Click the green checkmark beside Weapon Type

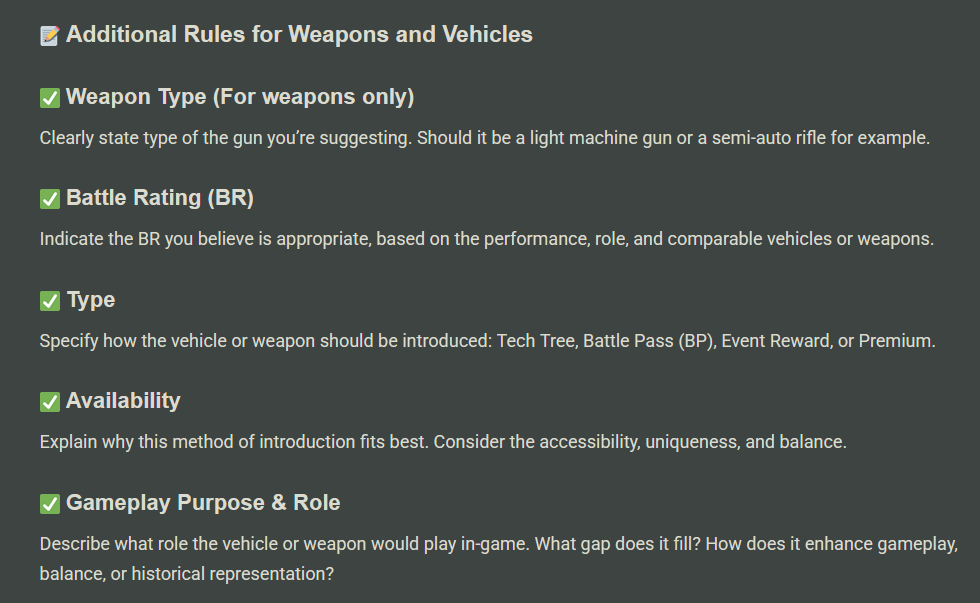[50, 98]
